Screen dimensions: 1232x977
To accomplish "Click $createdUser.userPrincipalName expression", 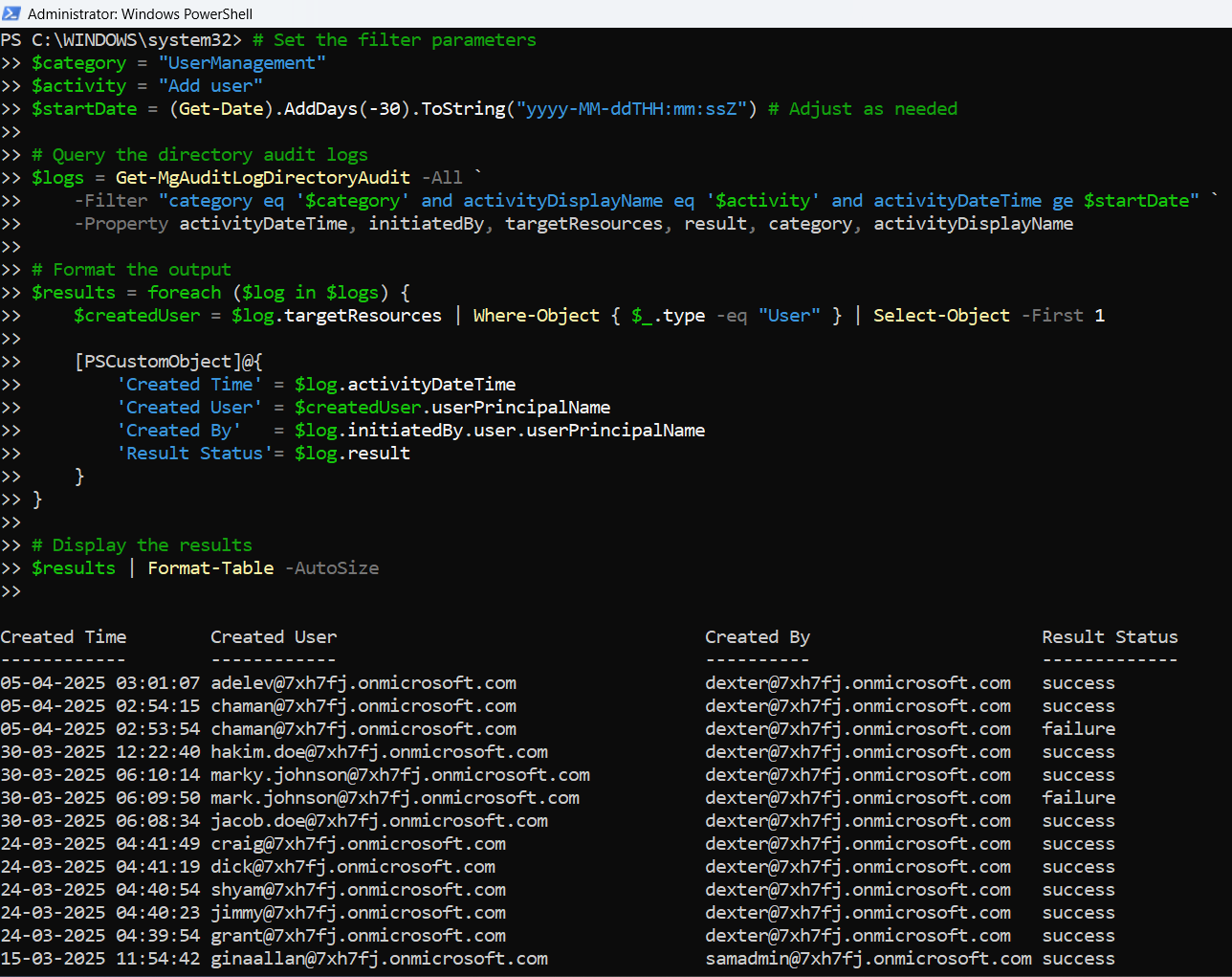I will coord(452,408).
